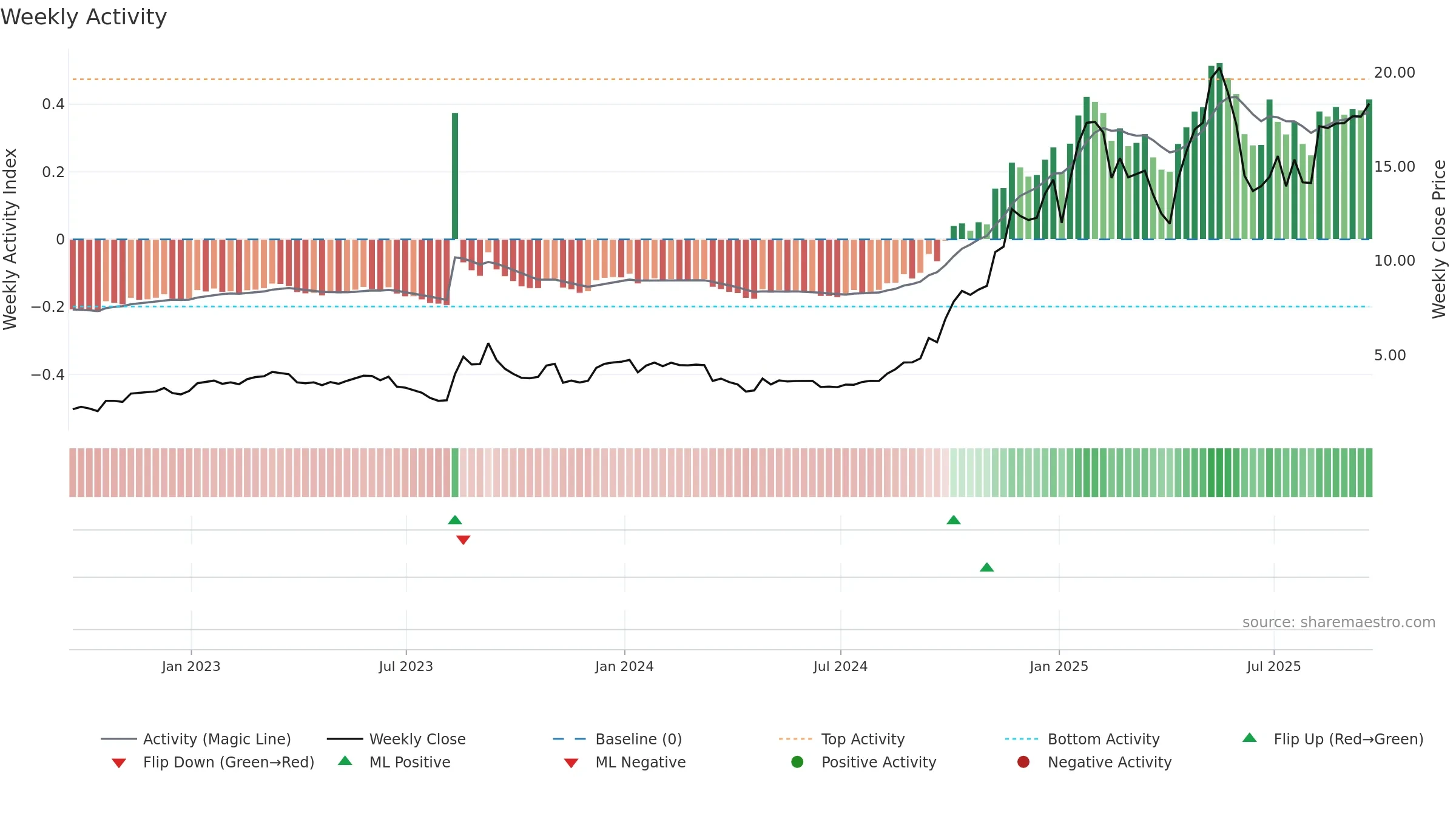Click the 15.00 price axis value
1456x819 pixels.
(1394, 167)
